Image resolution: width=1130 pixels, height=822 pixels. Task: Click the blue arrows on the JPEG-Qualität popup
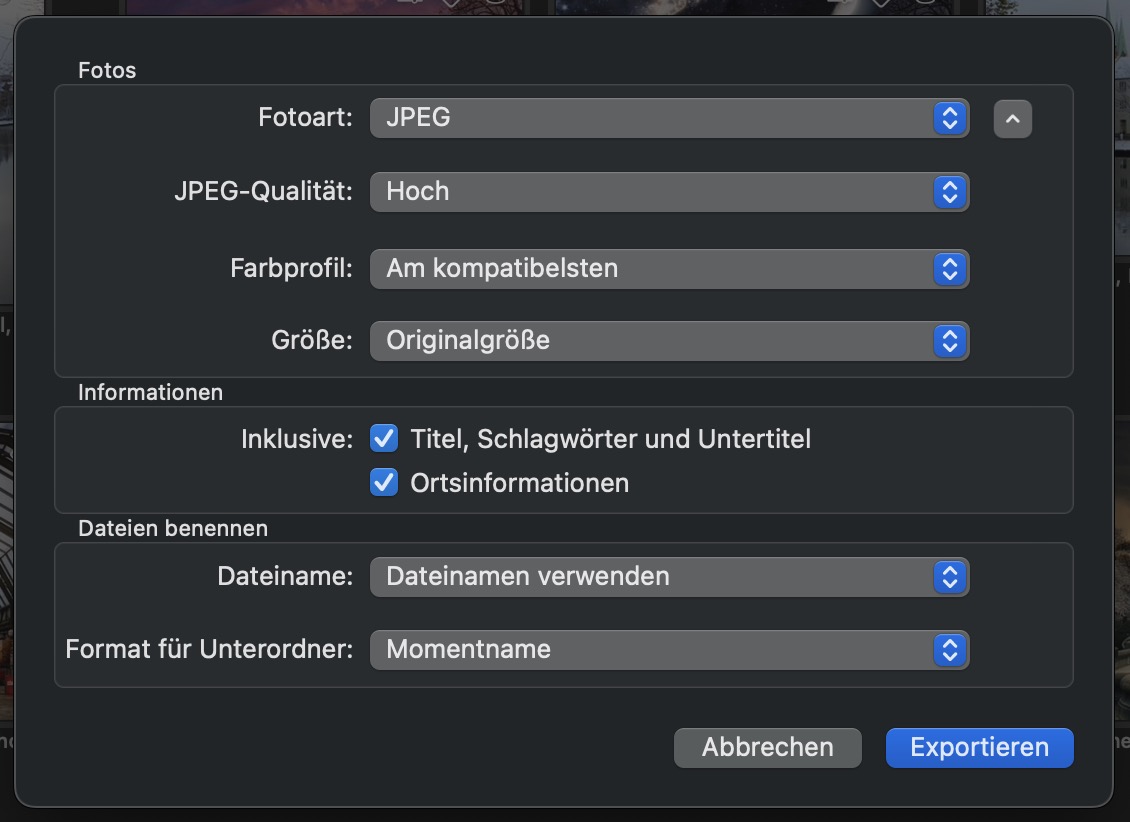950,191
